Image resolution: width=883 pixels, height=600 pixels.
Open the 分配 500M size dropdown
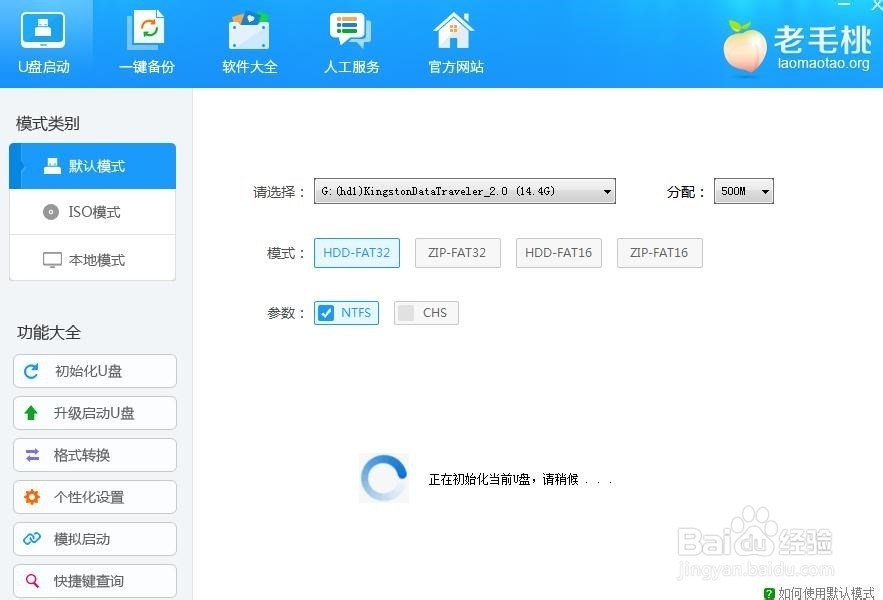pos(743,191)
